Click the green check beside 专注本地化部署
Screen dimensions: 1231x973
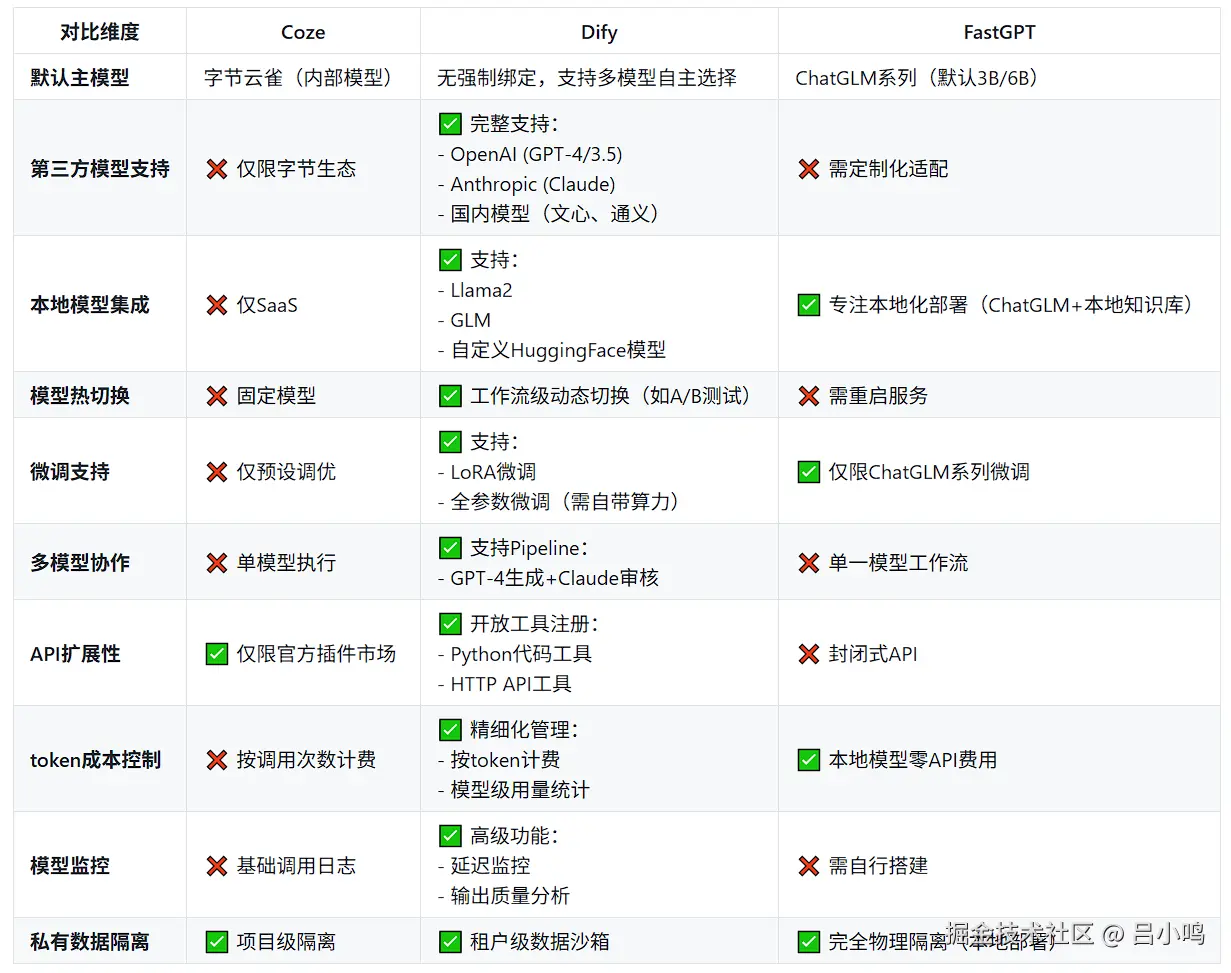809,305
